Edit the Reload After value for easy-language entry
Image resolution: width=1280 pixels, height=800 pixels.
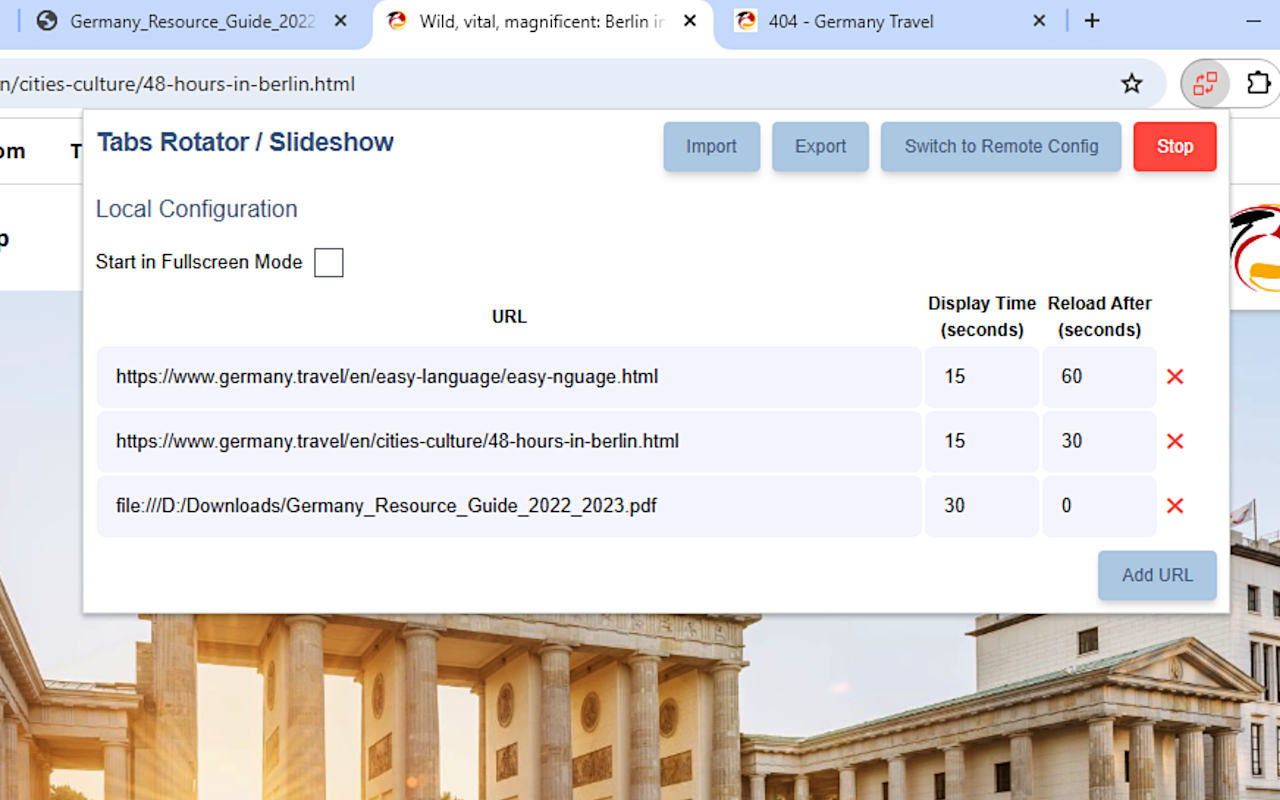click(1099, 377)
